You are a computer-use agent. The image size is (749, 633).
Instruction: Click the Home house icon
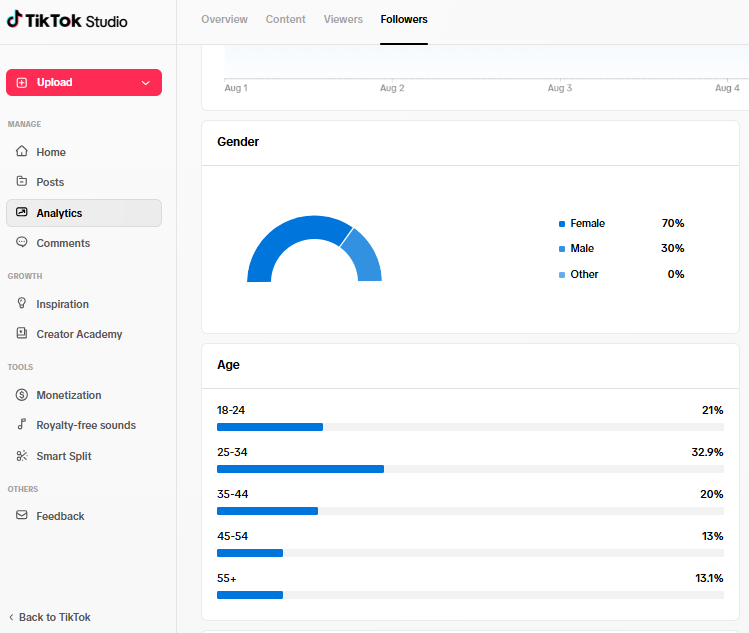21,151
